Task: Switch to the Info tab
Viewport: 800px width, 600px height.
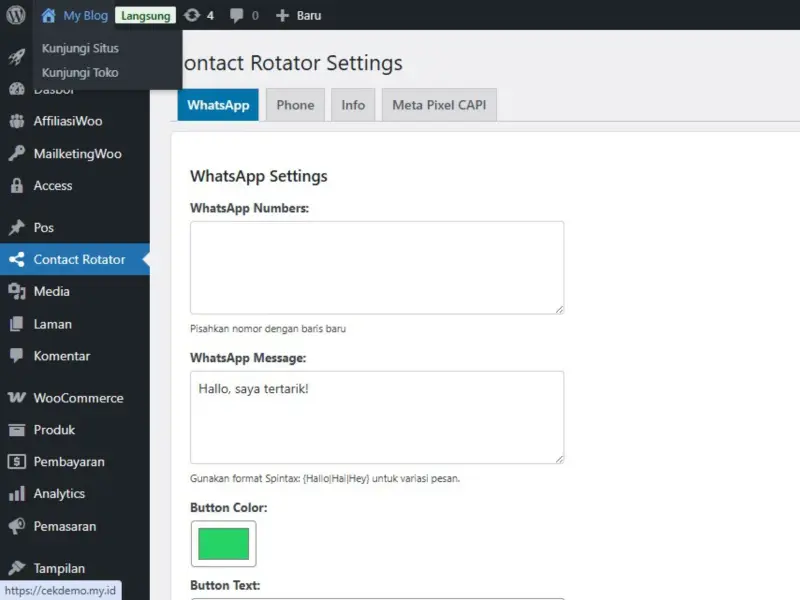Action: coord(353,105)
